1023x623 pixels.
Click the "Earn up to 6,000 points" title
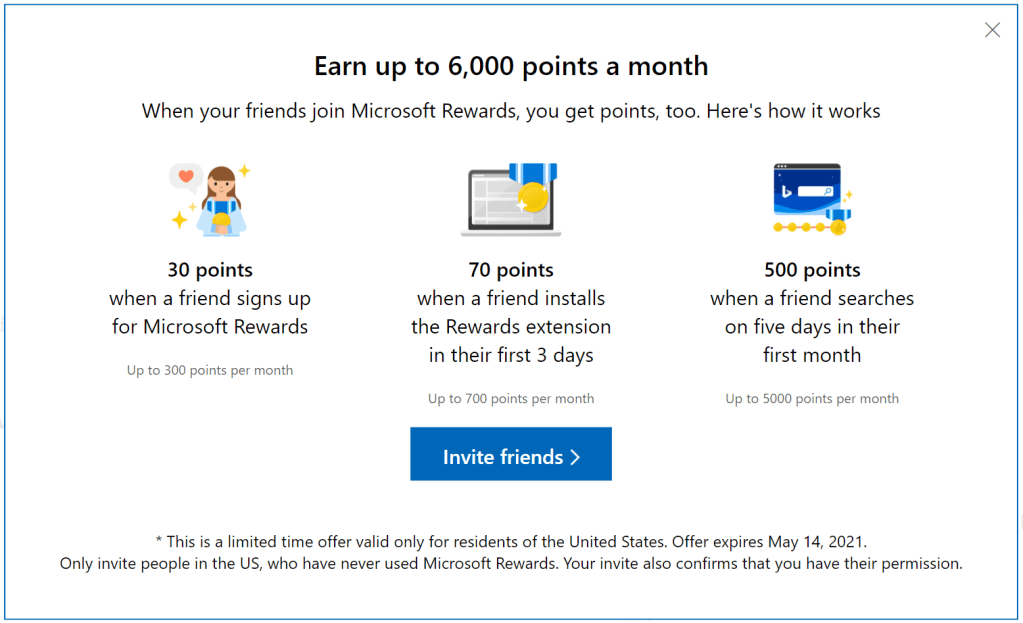pos(511,66)
